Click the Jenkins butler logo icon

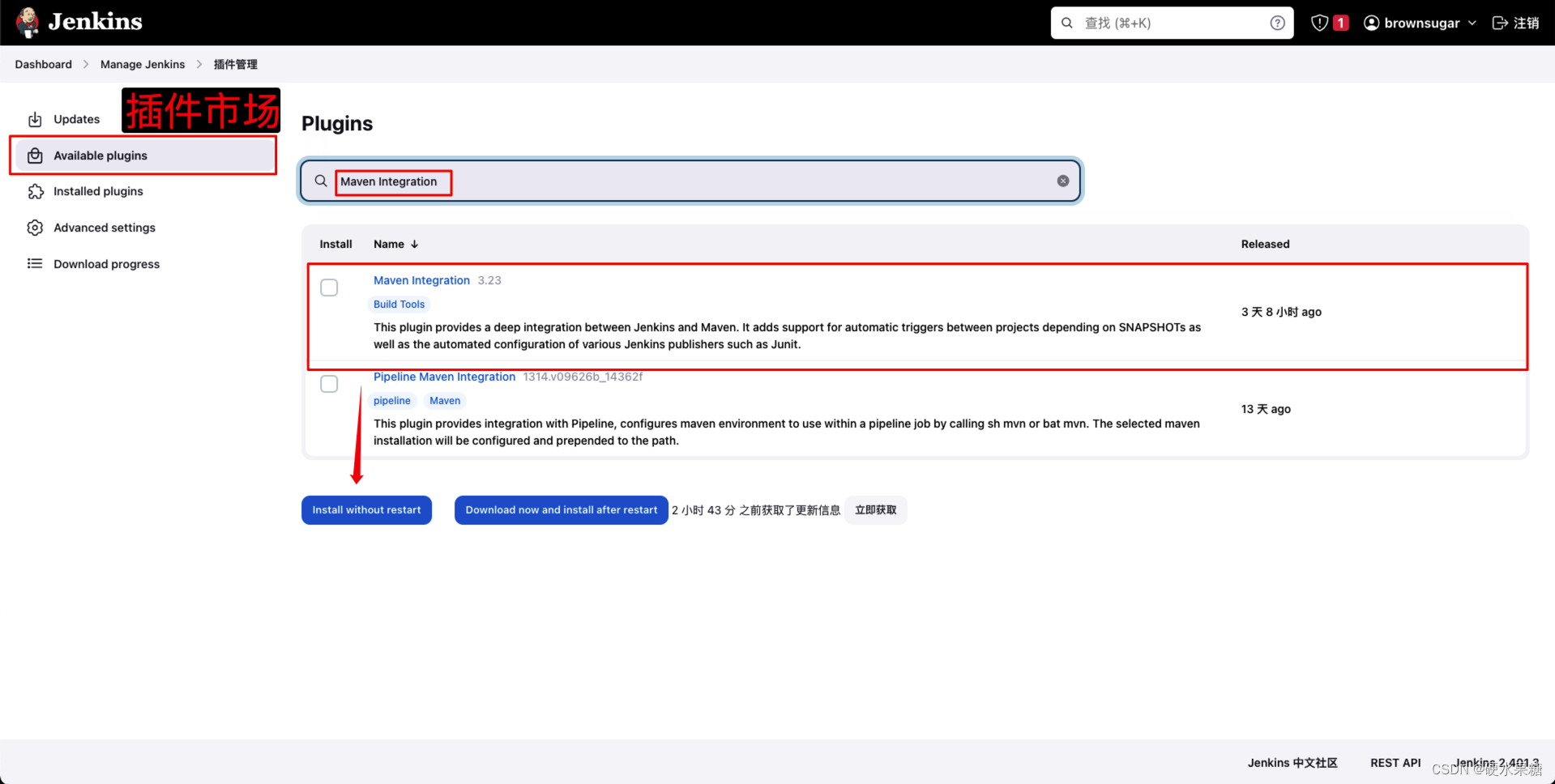28,23
